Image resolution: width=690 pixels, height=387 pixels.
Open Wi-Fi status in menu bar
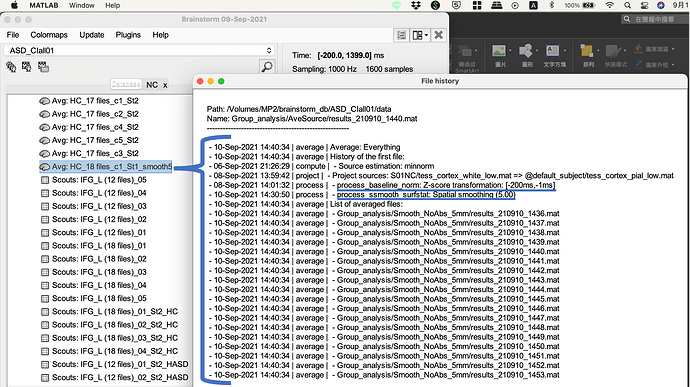(609, 5)
